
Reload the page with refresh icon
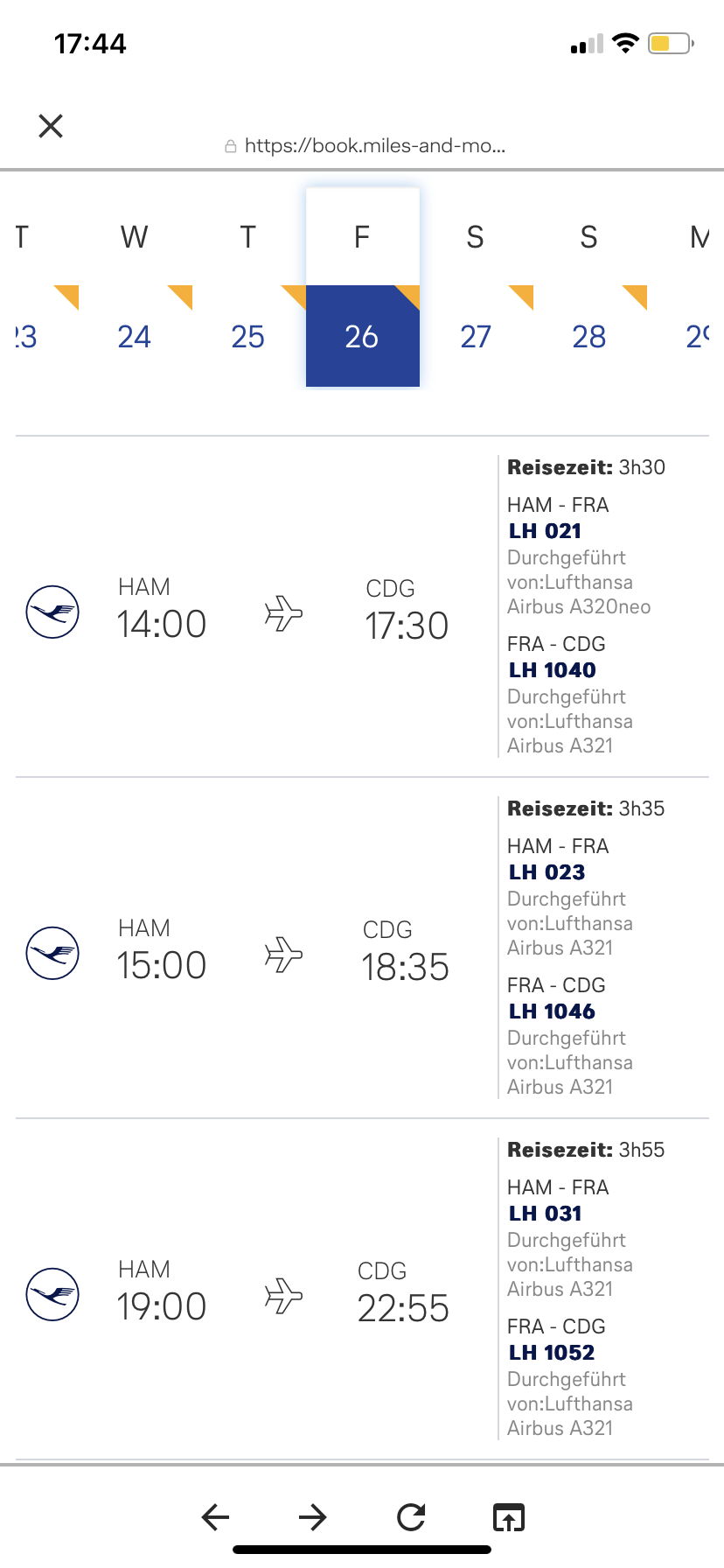click(x=411, y=1516)
